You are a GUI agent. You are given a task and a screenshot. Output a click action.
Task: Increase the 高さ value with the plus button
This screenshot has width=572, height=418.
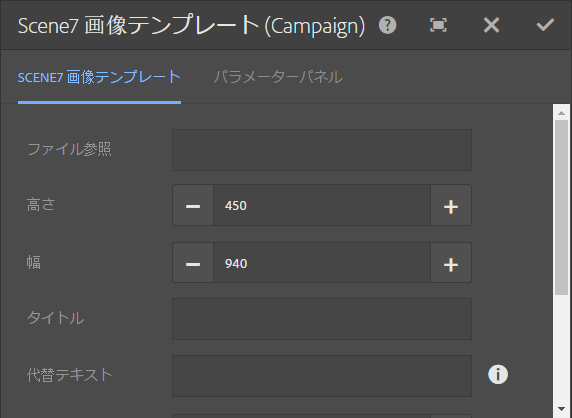(x=451, y=205)
